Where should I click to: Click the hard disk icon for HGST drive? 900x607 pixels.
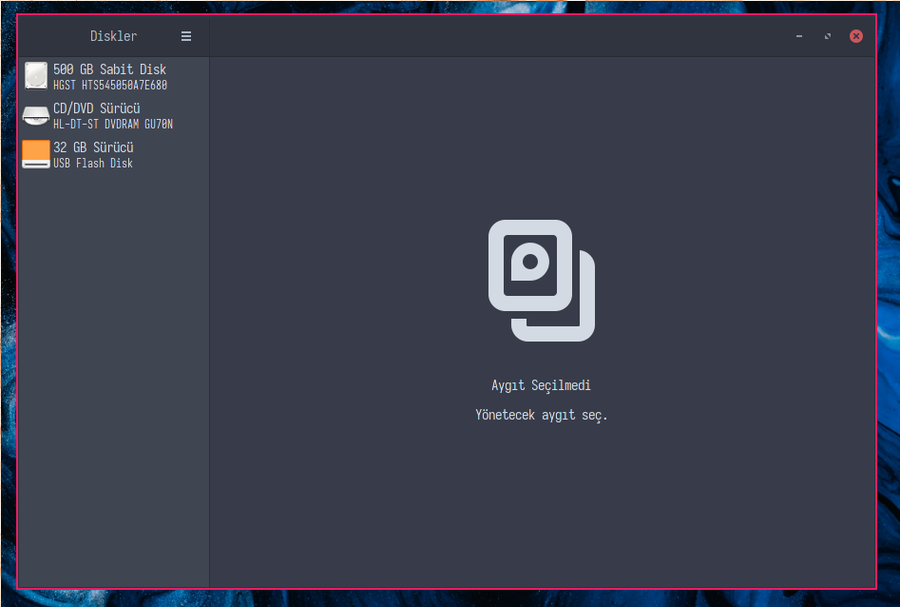(36, 76)
